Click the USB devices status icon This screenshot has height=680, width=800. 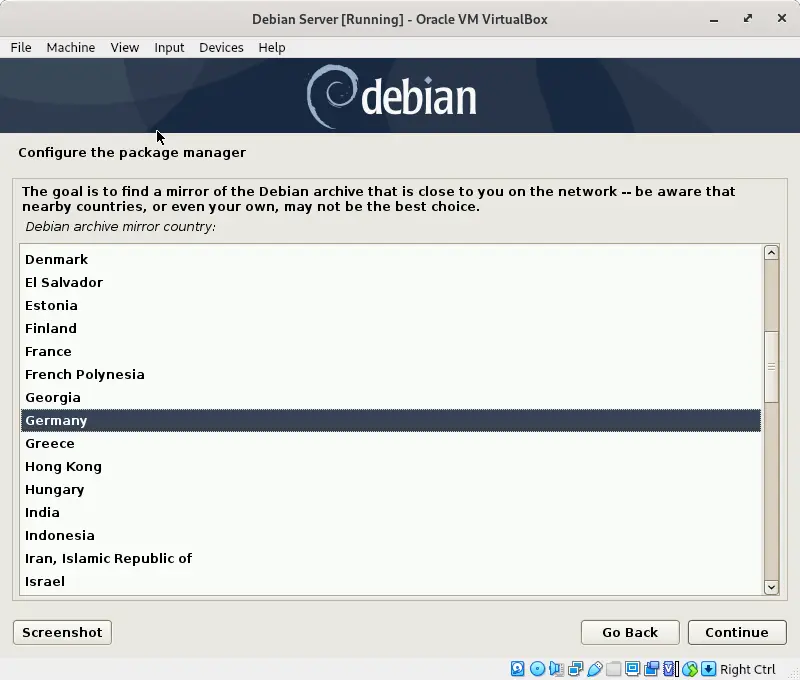(x=594, y=668)
